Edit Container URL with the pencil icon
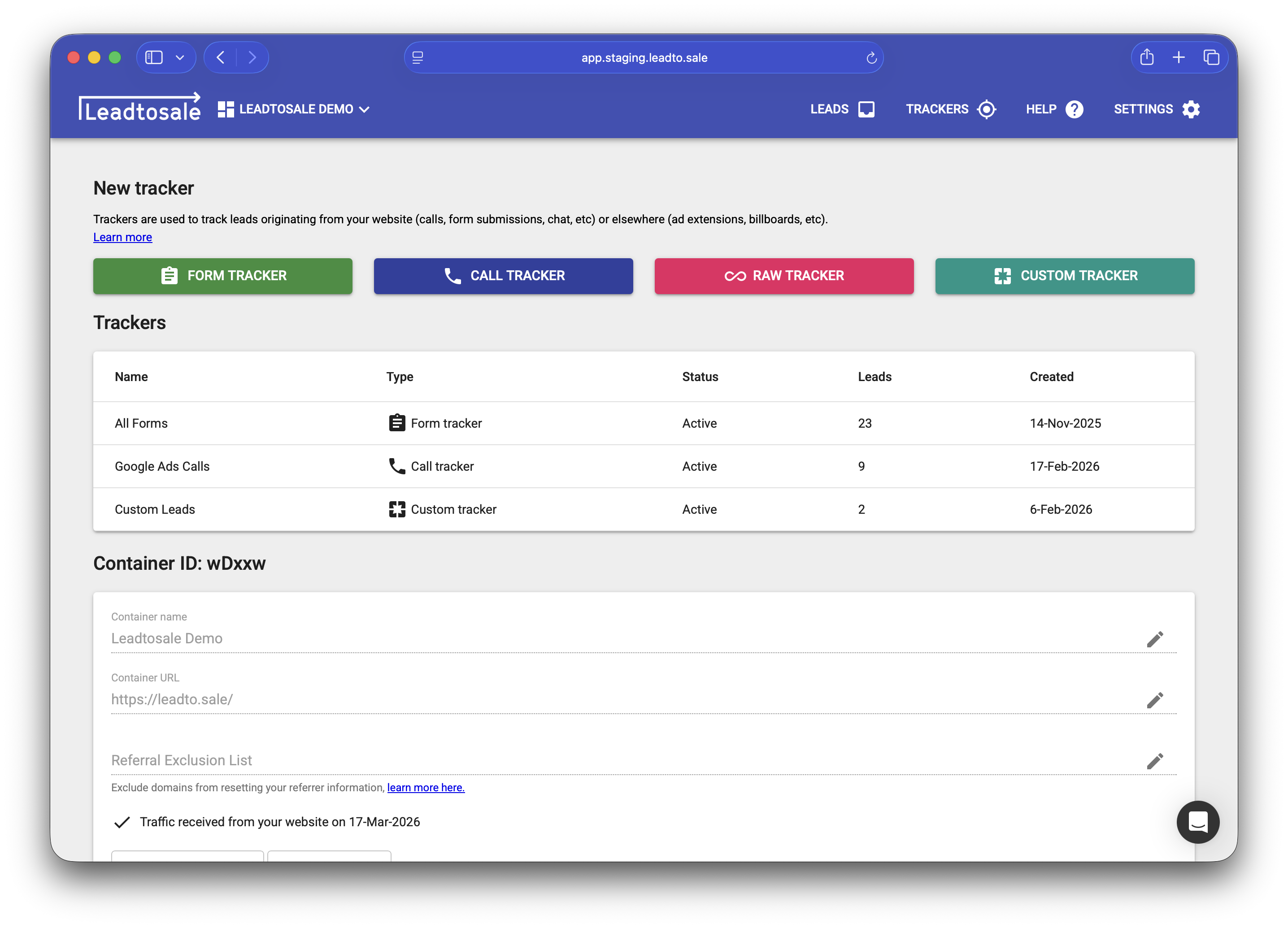 [1156, 700]
